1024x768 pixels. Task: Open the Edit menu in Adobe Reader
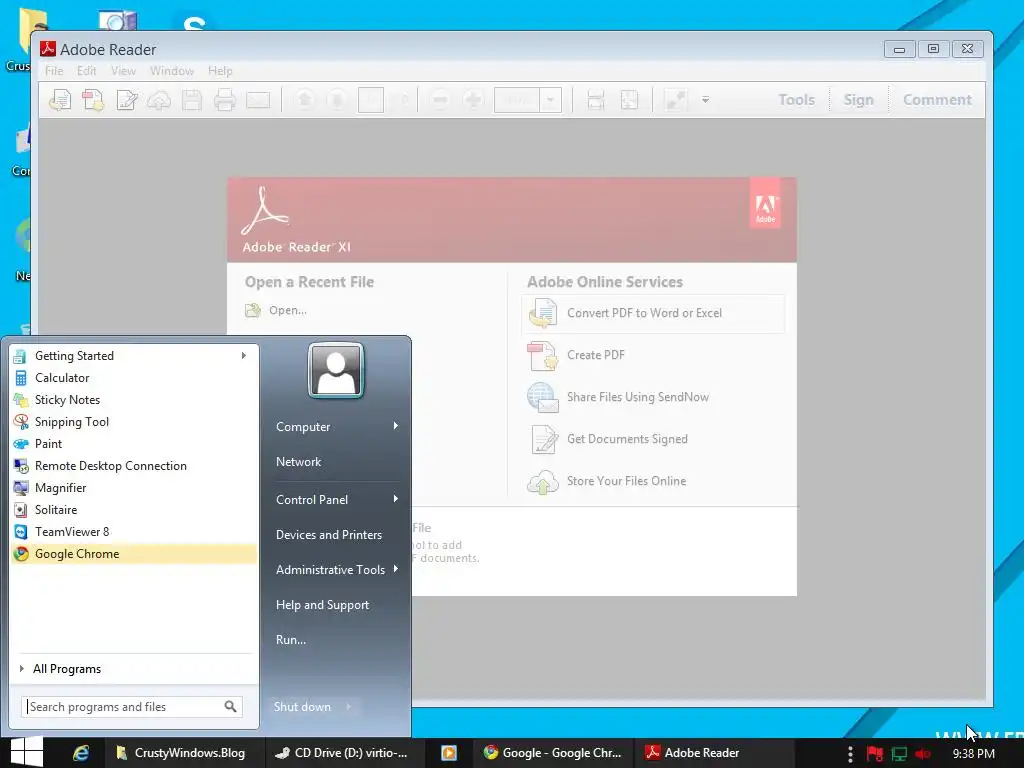pyautogui.click(x=86, y=71)
